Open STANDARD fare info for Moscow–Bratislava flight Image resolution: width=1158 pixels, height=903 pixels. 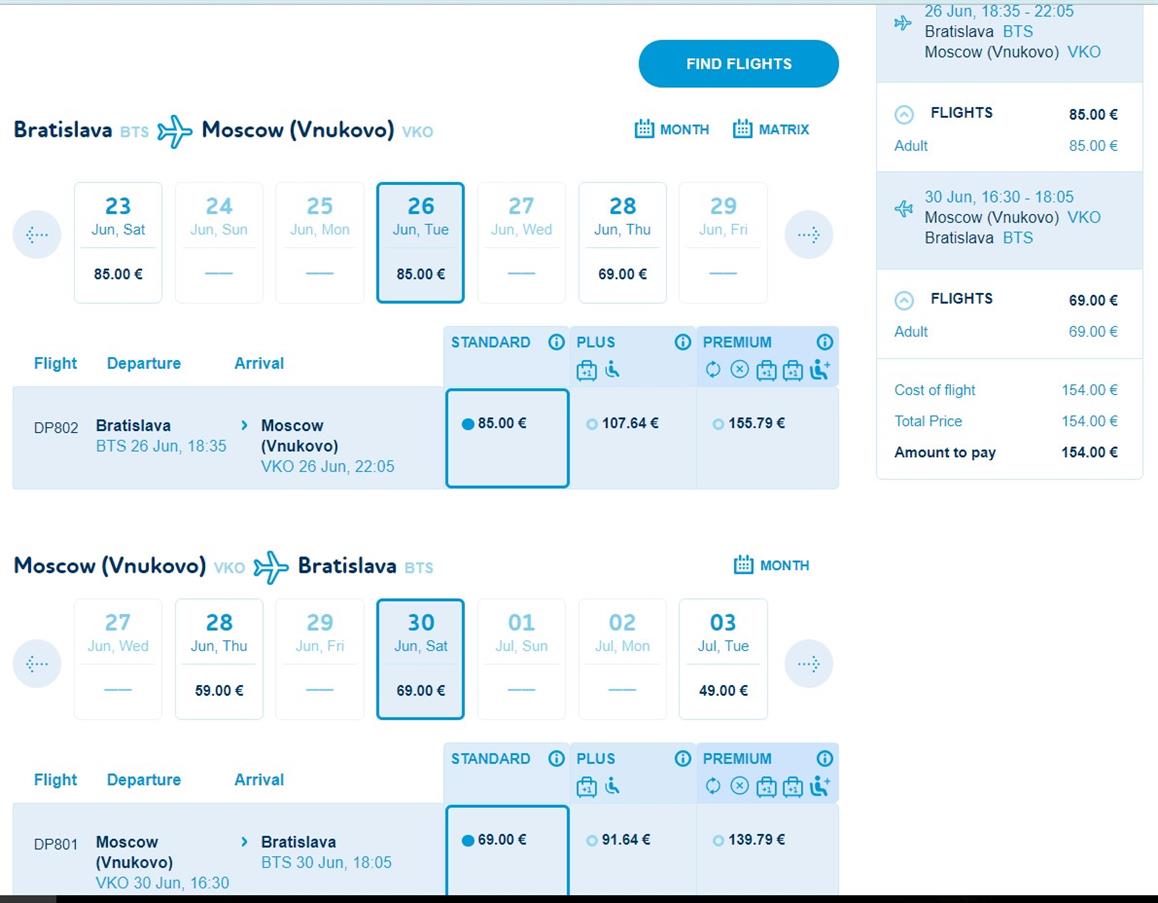[x=556, y=758]
